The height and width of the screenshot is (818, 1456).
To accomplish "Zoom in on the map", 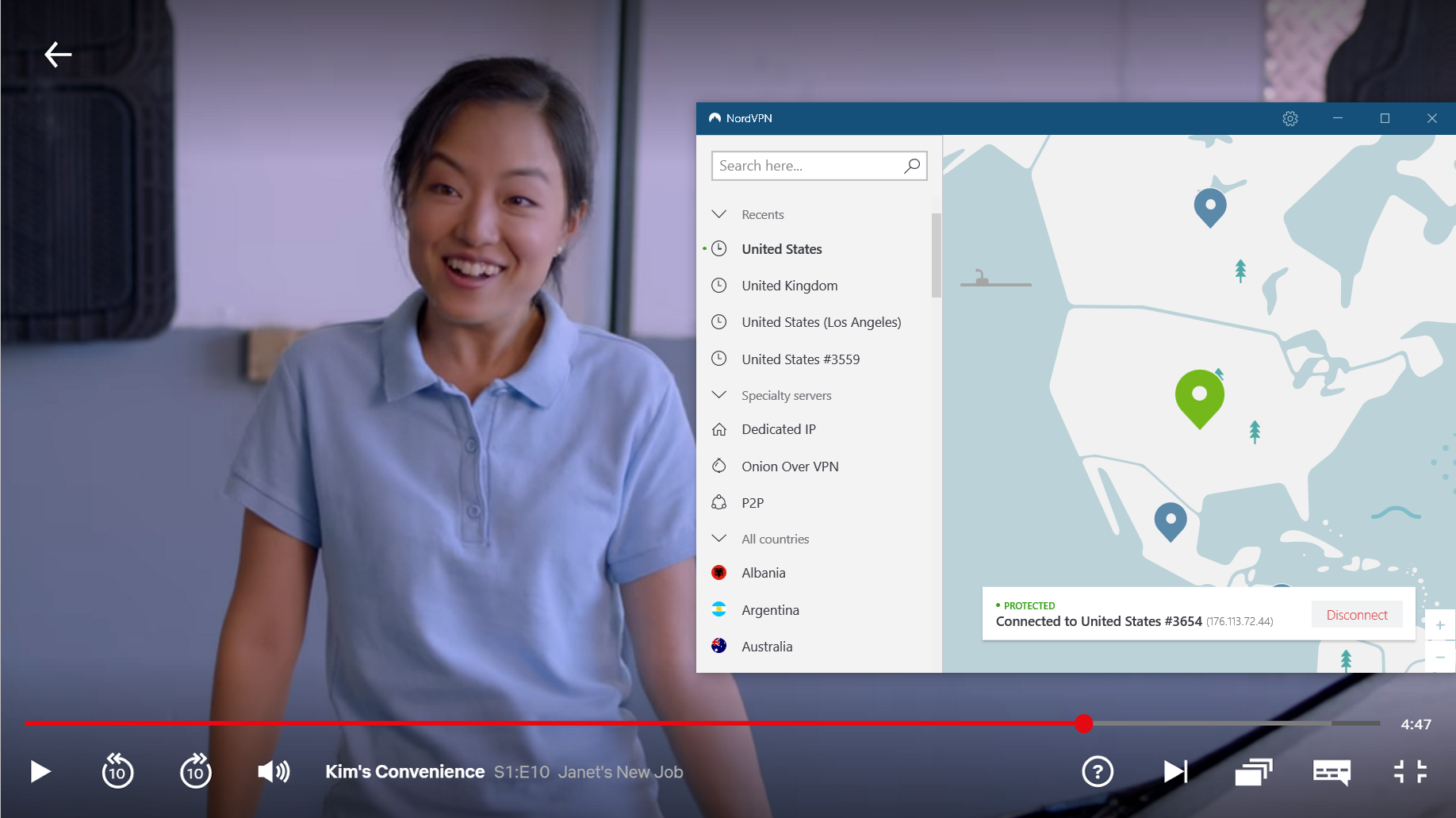I will (x=1440, y=625).
